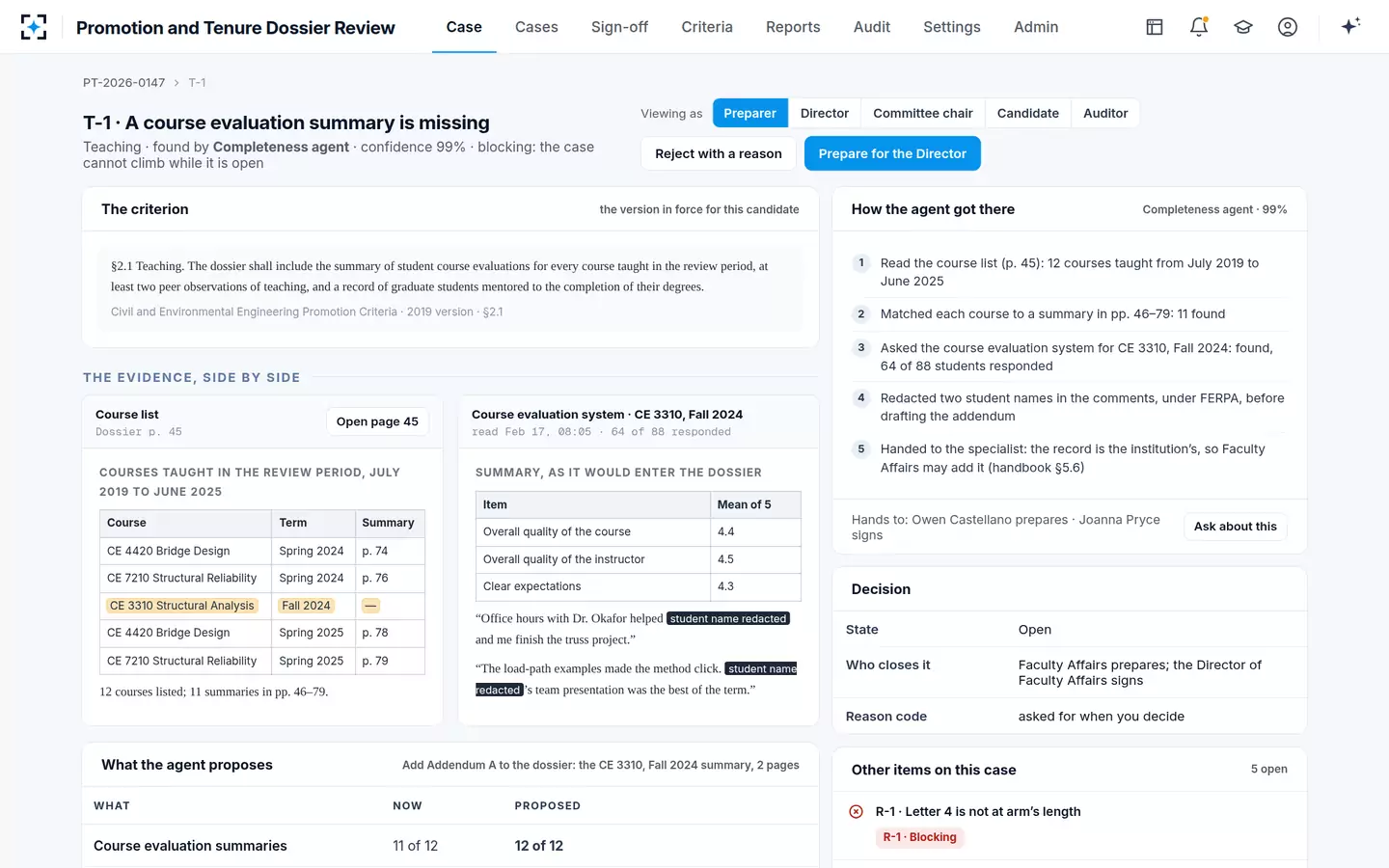This screenshot has width=1389, height=868.
Task: Open the user account icon
Action: pyautogui.click(x=1288, y=27)
